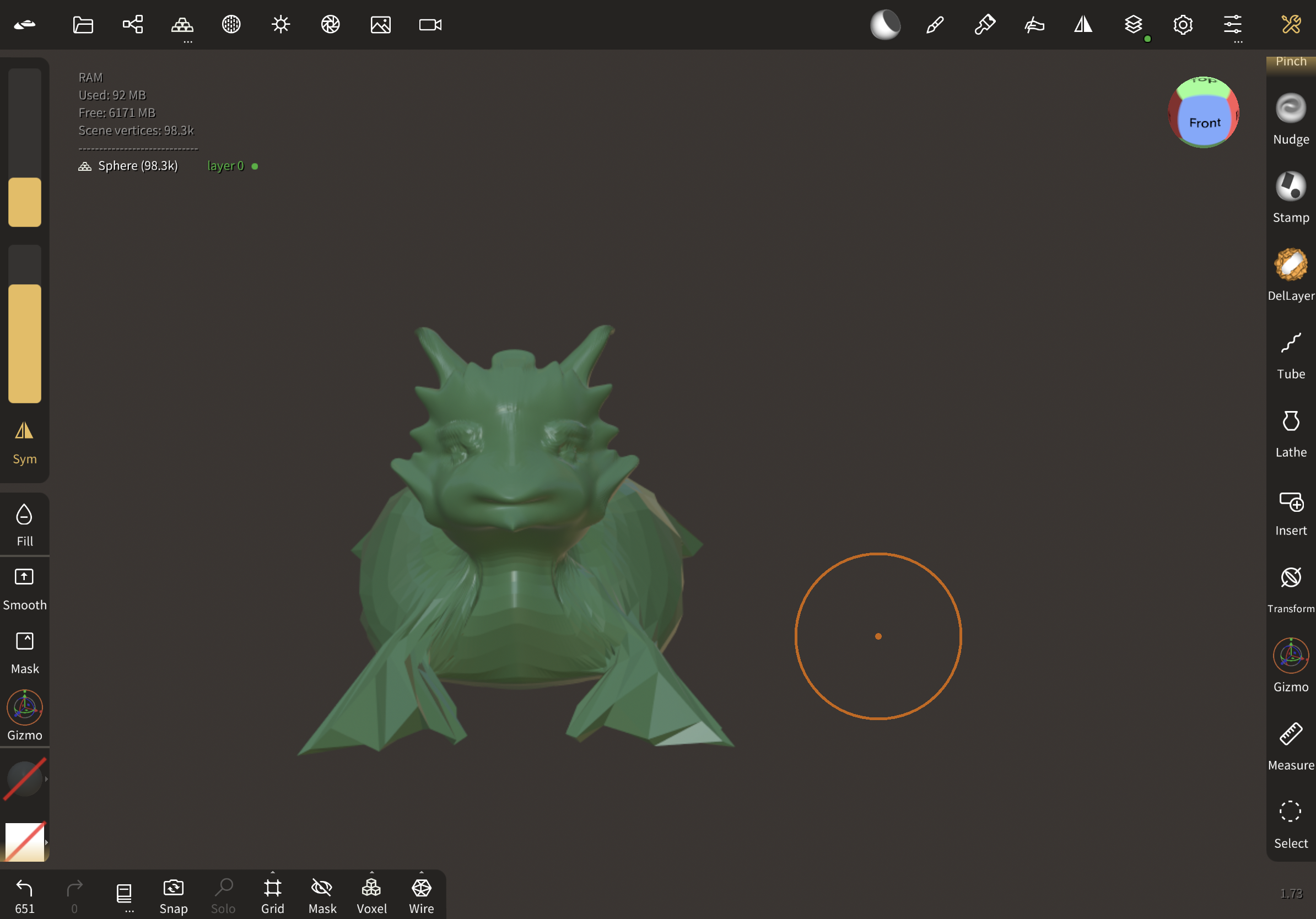
Task: Click the version number 1.73
Action: point(1291,894)
